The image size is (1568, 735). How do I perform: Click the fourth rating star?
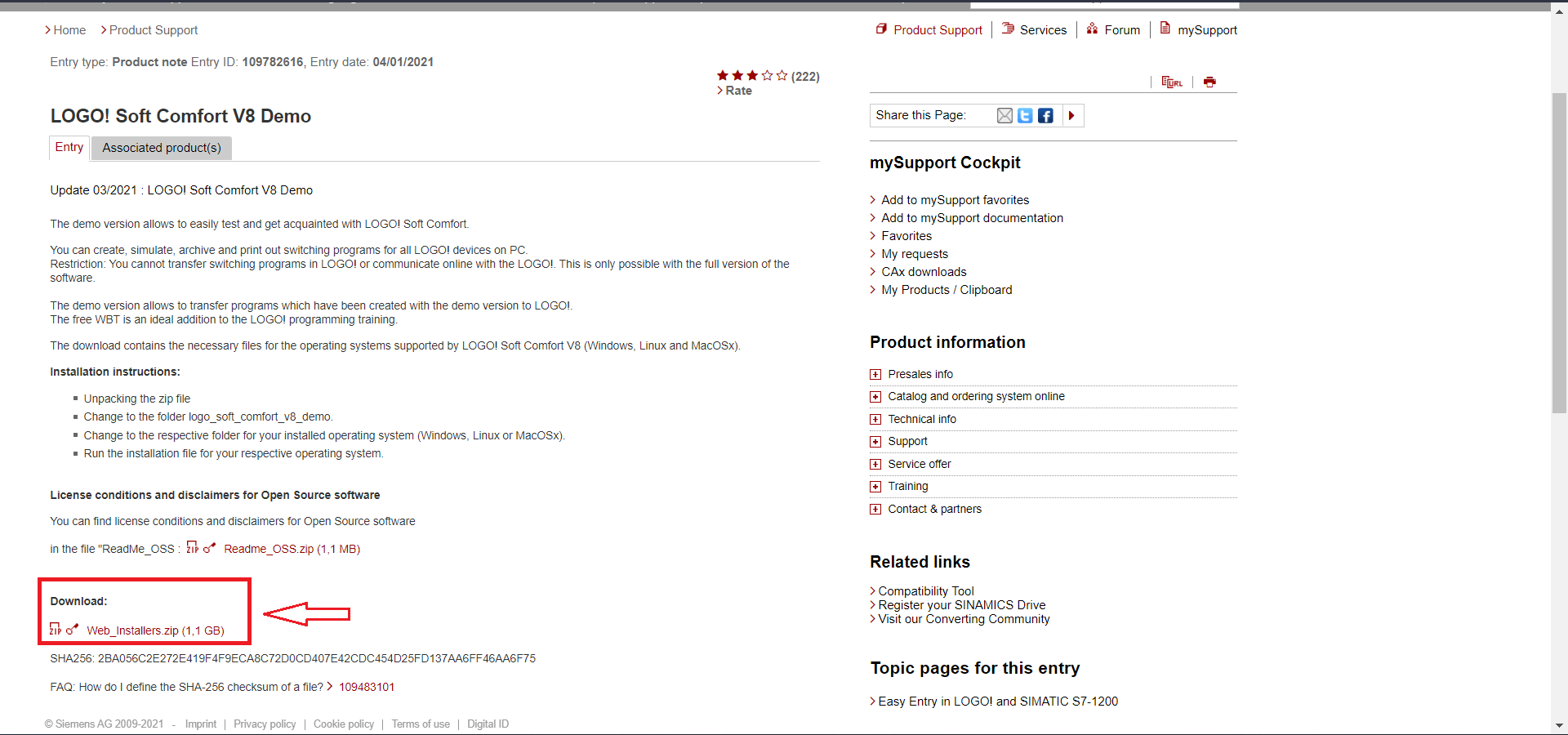(767, 76)
